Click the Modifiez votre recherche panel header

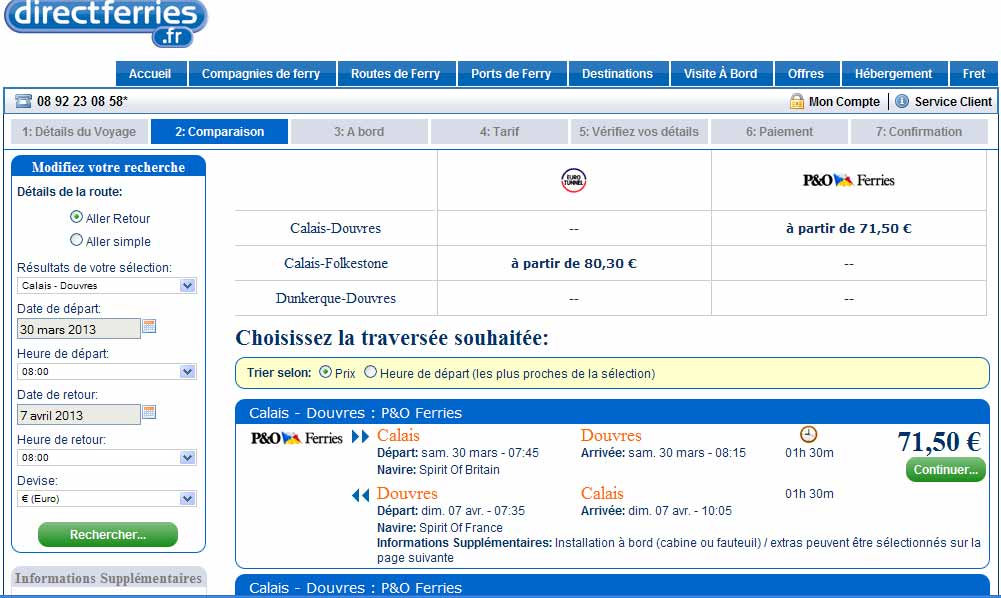109,167
